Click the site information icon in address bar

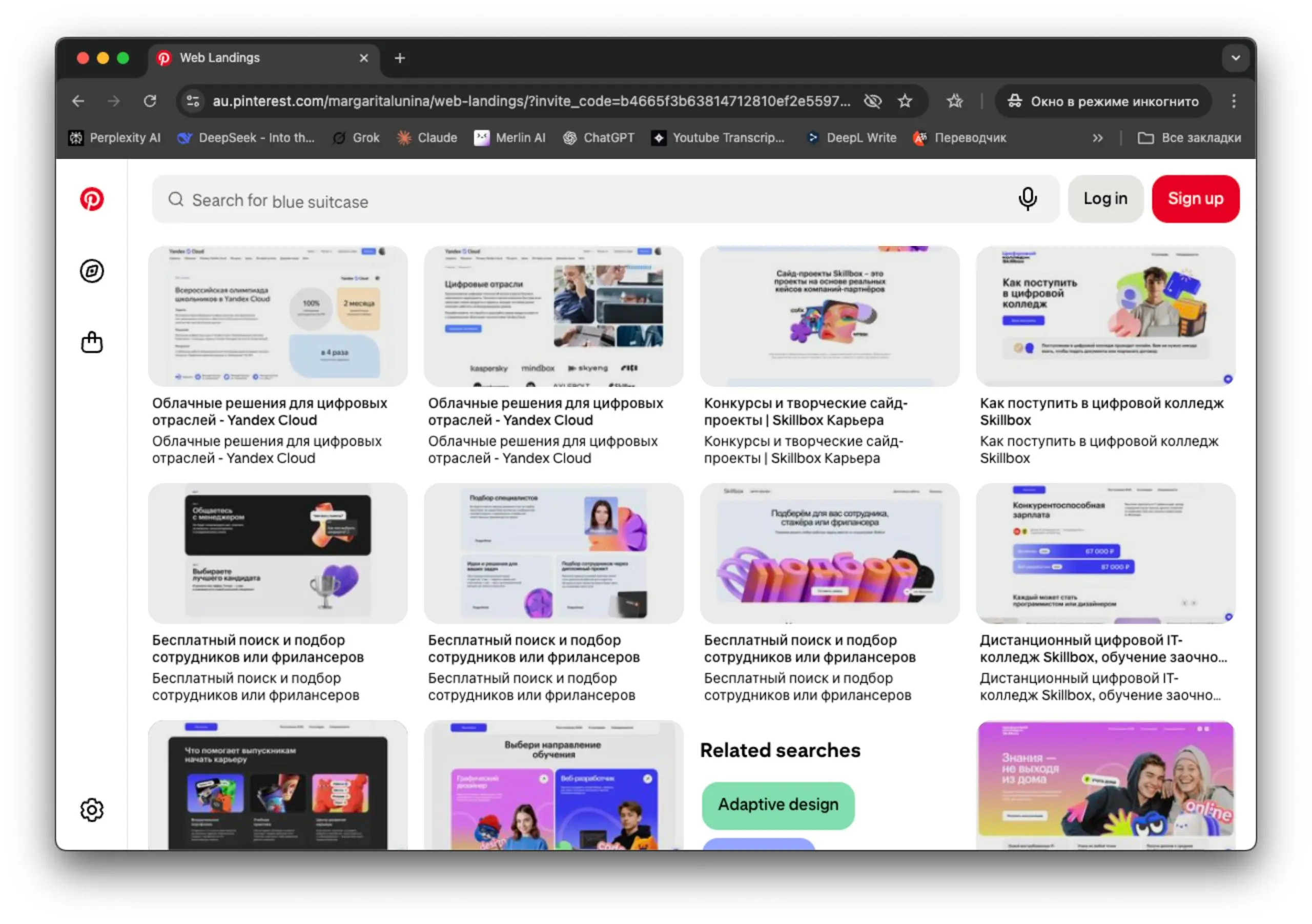pyautogui.click(x=193, y=101)
